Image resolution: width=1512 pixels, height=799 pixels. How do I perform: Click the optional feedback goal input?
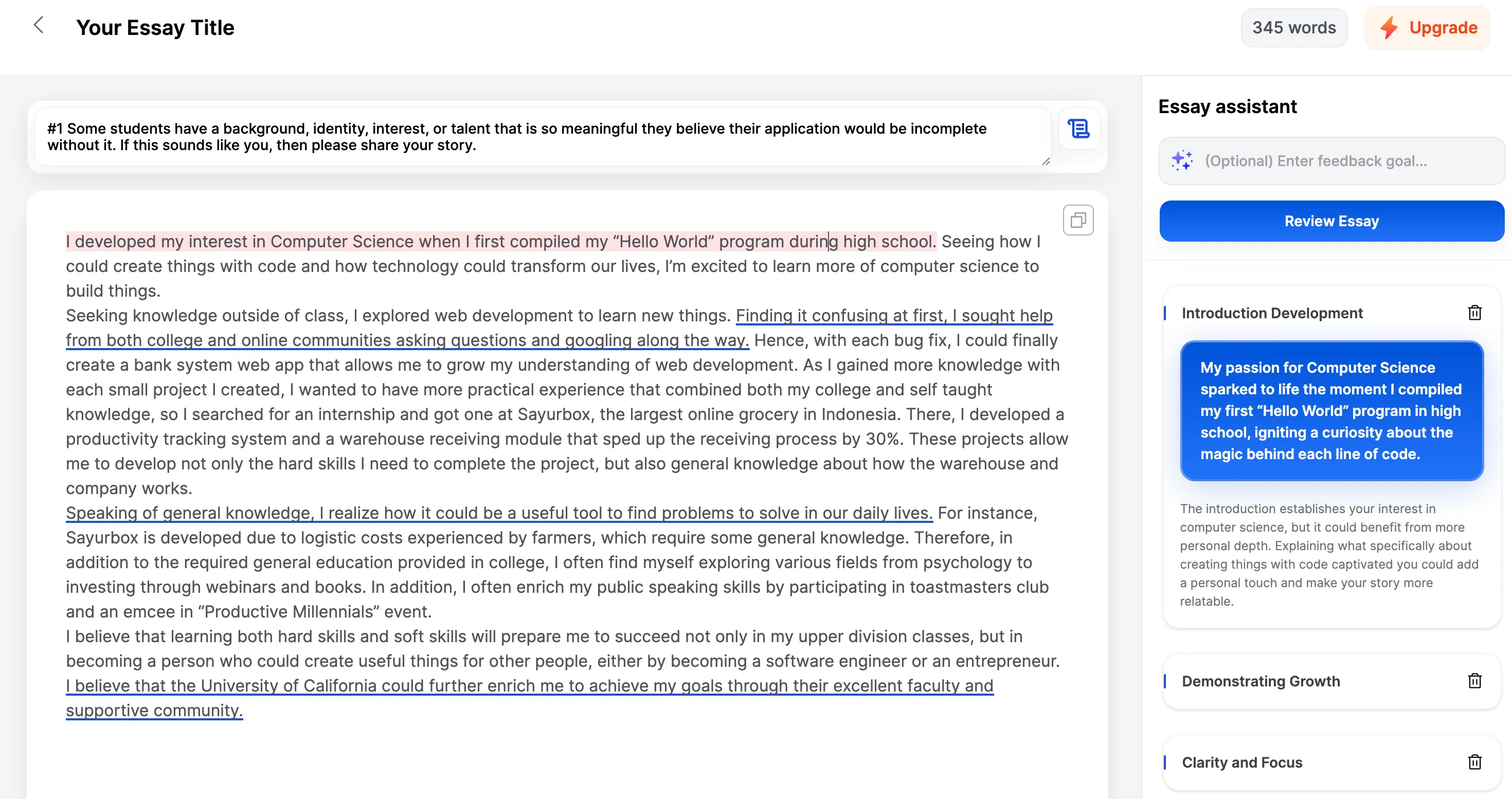click(1344, 161)
